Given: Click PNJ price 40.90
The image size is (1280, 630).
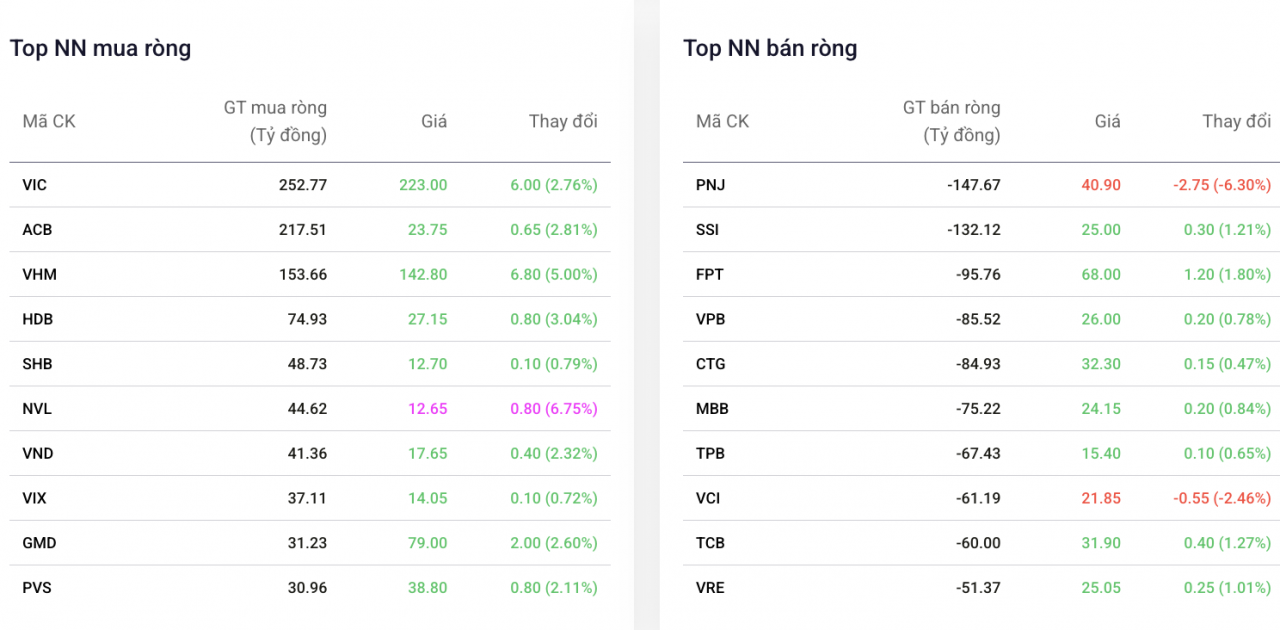Looking at the screenshot, I should [x=1101, y=185].
